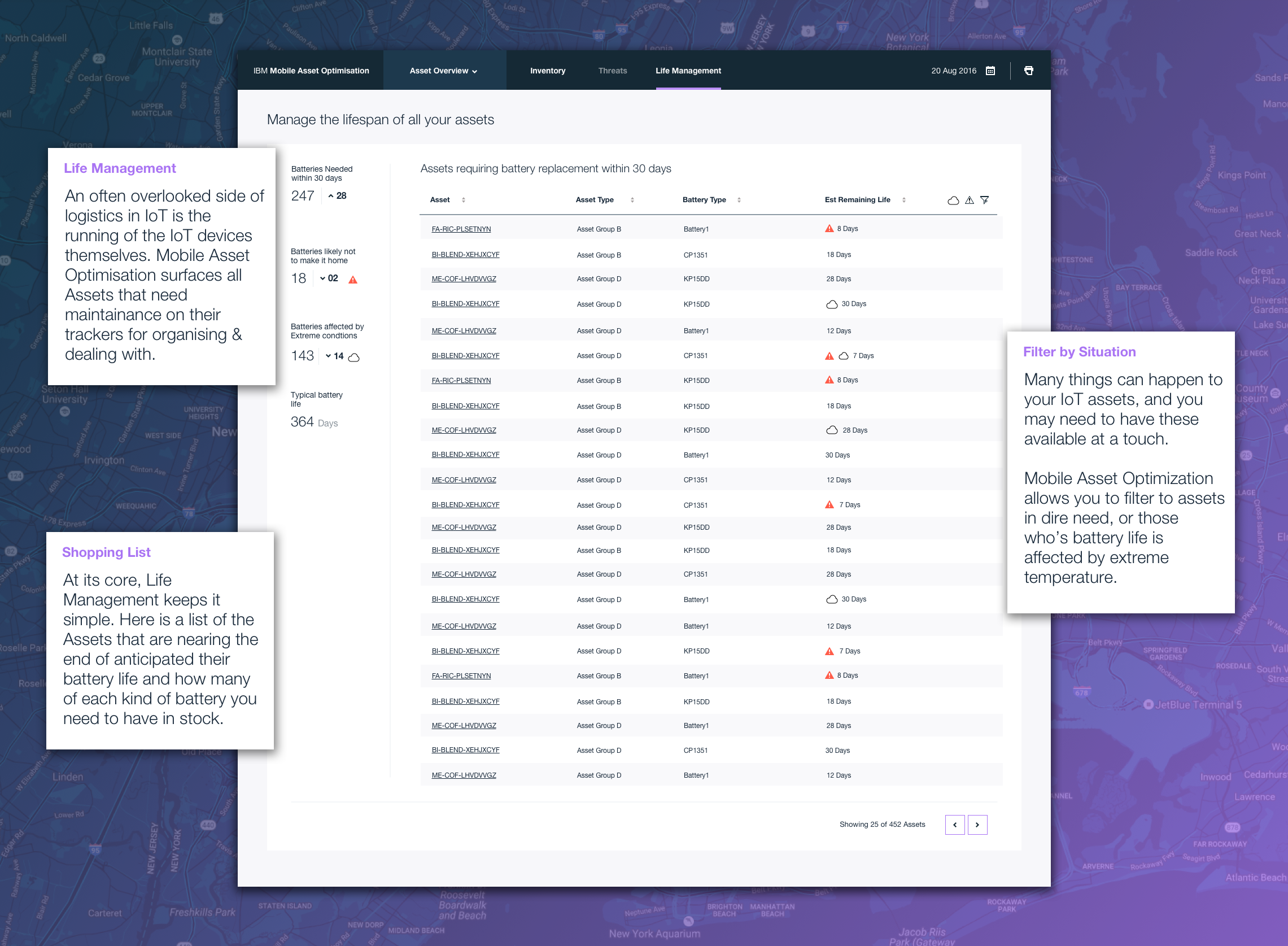Expand sort options on Asset Type column
This screenshot has height=946, width=1288.
click(632, 200)
